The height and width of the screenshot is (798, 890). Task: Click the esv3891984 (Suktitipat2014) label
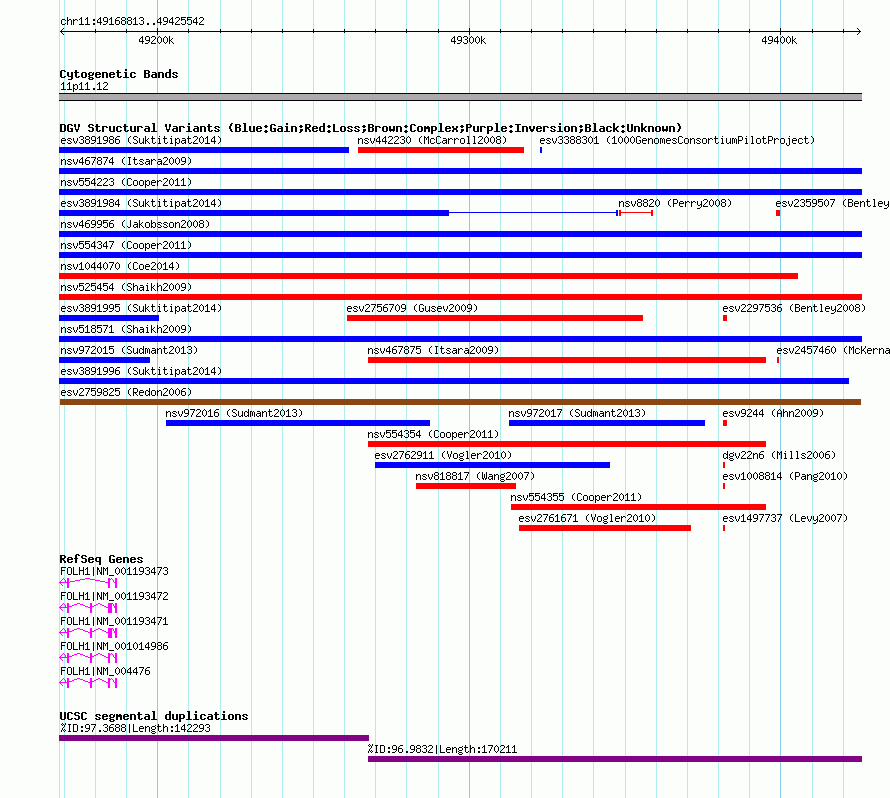pos(141,203)
